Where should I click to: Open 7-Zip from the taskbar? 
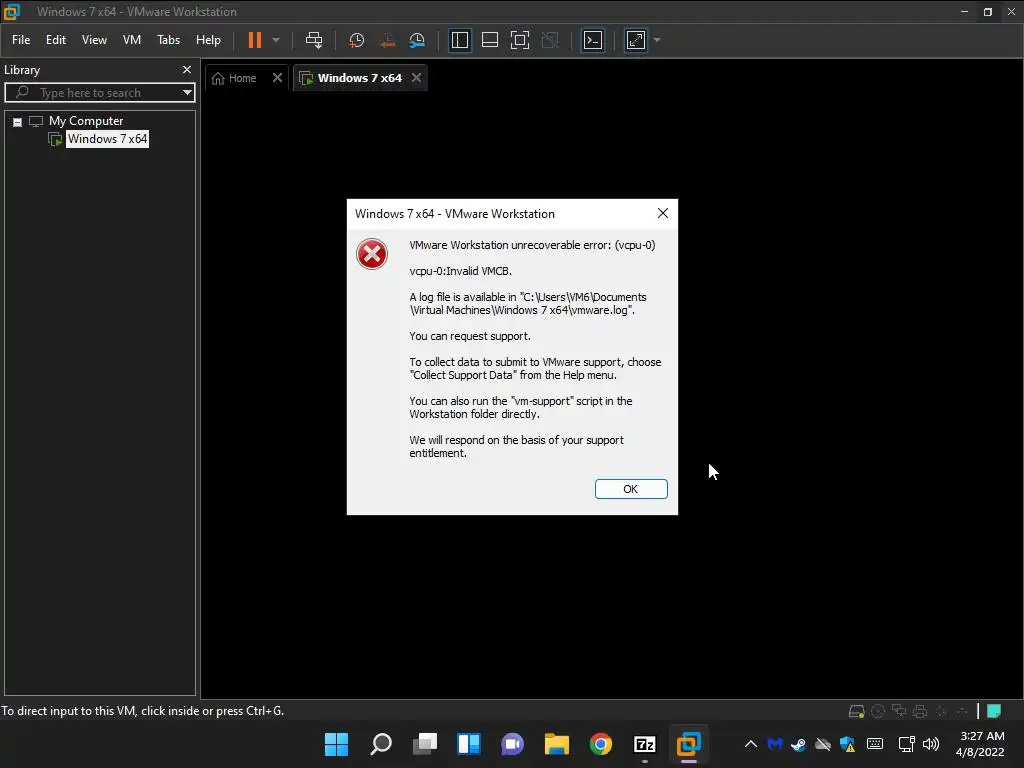[645, 744]
